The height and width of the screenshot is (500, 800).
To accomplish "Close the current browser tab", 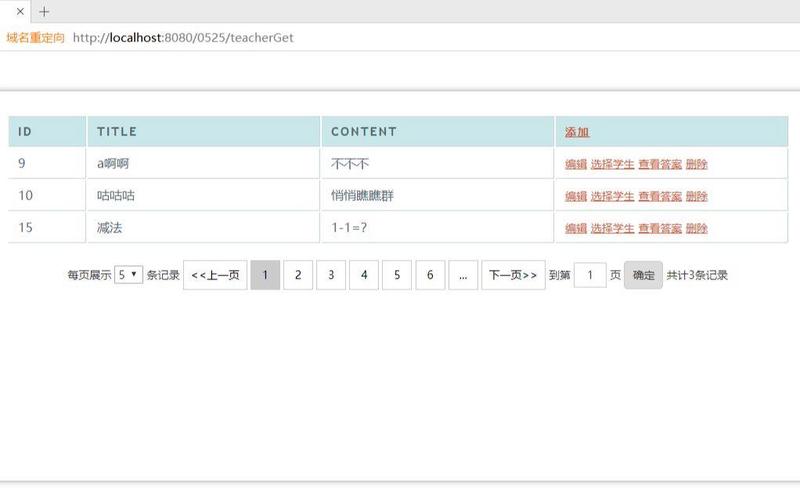I will 20,11.
